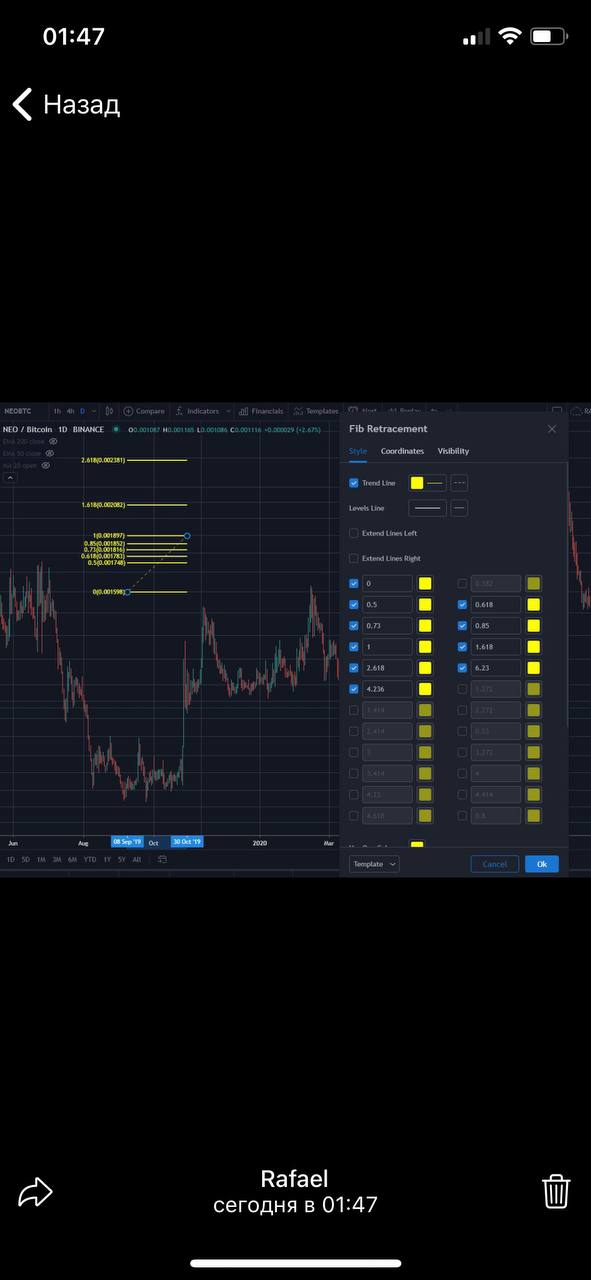The width and height of the screenshot is (591, 1280).
Task: Select the D timeframe
Action: 82,411
